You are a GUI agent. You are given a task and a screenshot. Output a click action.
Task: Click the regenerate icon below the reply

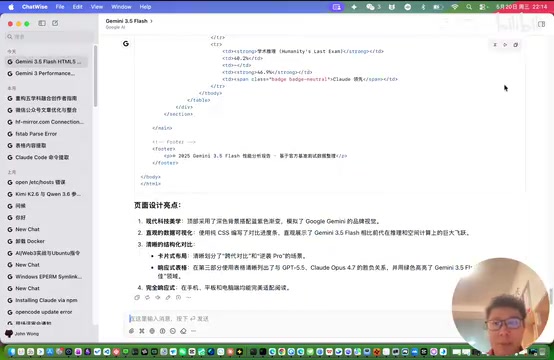147,297
